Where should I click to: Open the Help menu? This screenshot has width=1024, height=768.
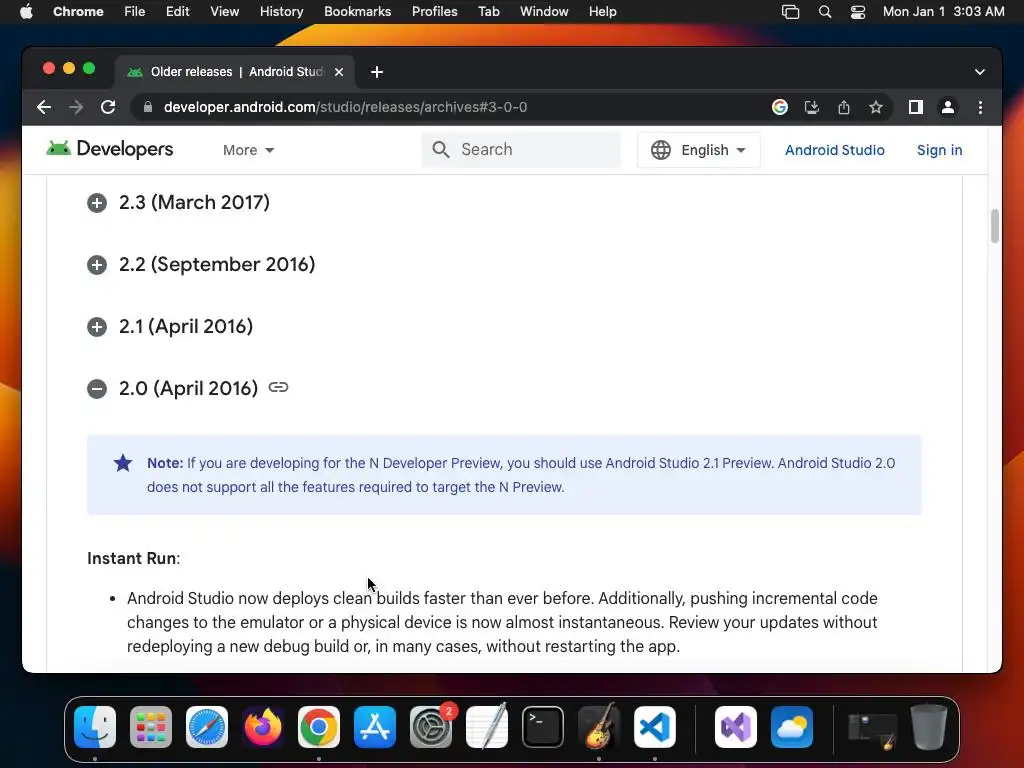[x=602, y=12]
